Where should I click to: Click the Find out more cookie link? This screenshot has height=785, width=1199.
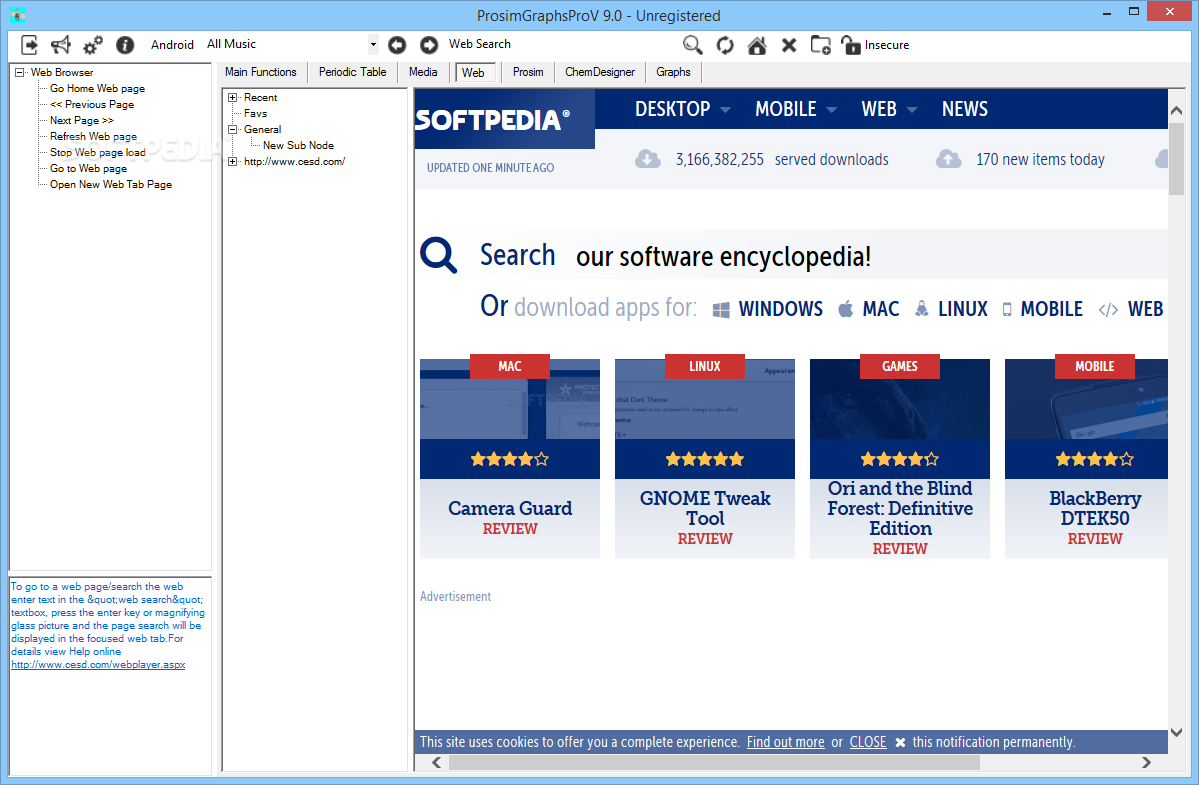tap(785, 742)
